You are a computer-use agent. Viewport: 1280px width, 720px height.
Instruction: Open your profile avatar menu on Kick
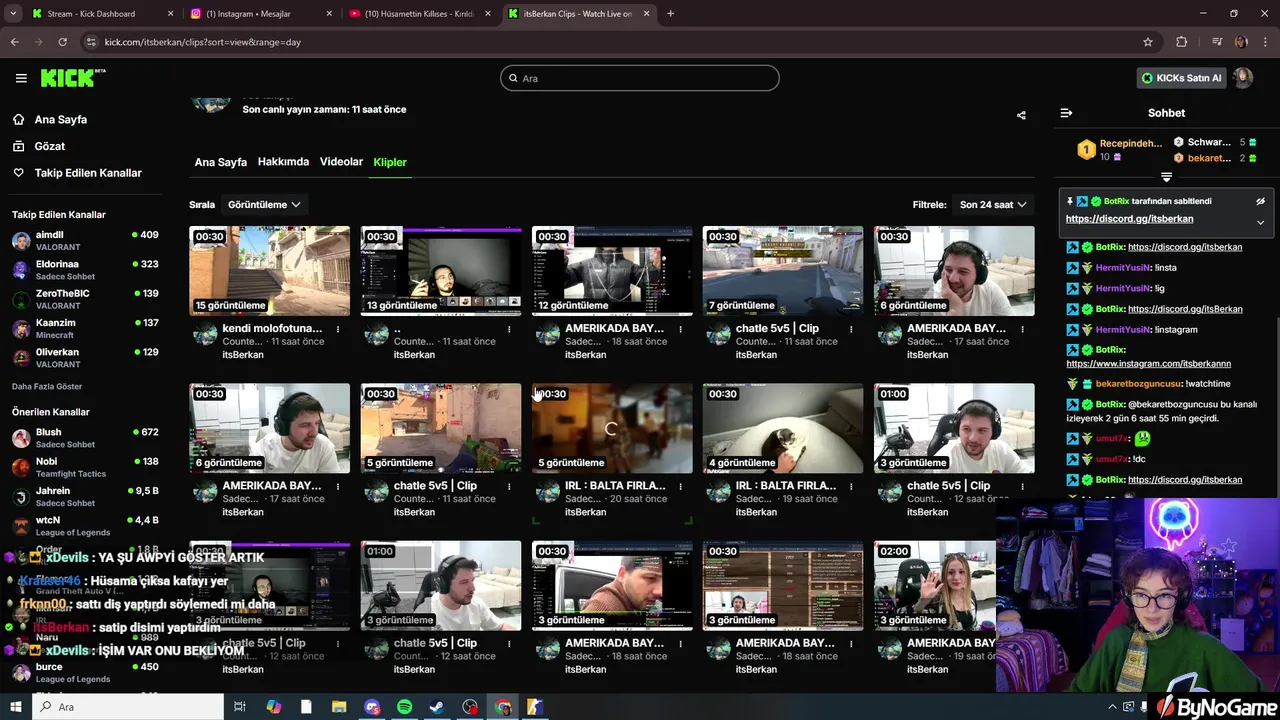1242,78
